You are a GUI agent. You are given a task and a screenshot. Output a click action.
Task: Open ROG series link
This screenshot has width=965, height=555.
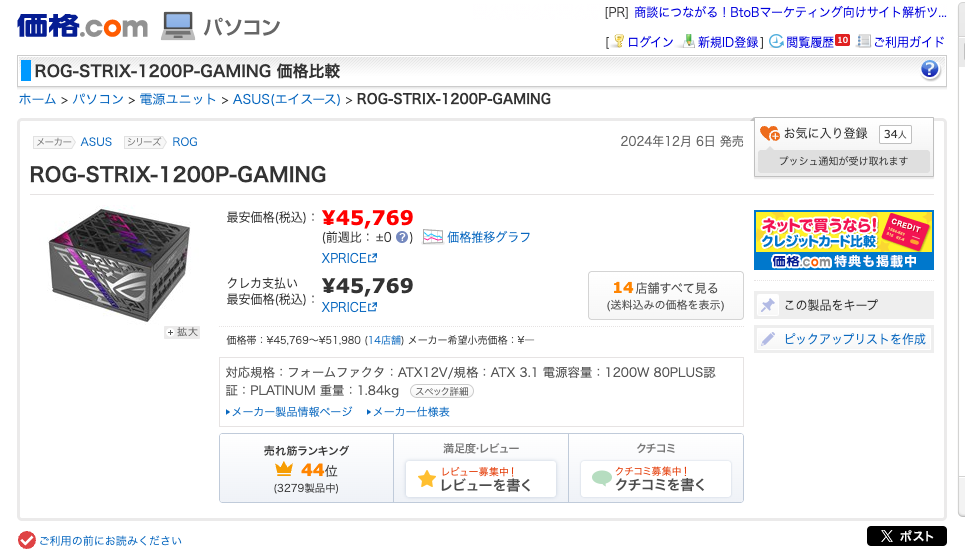pos(185,142)
